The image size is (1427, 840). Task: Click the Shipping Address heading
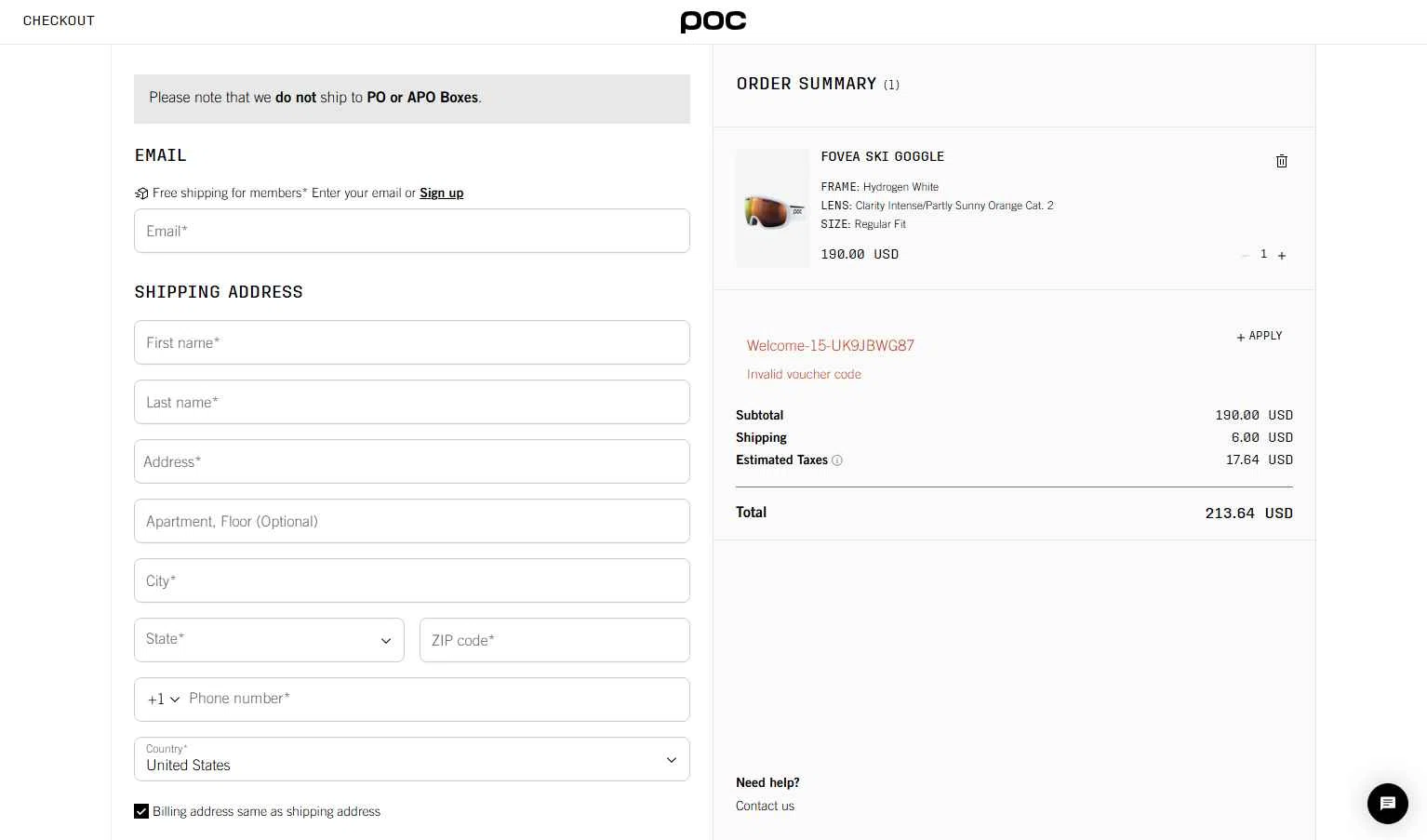[x=219, y=292]
